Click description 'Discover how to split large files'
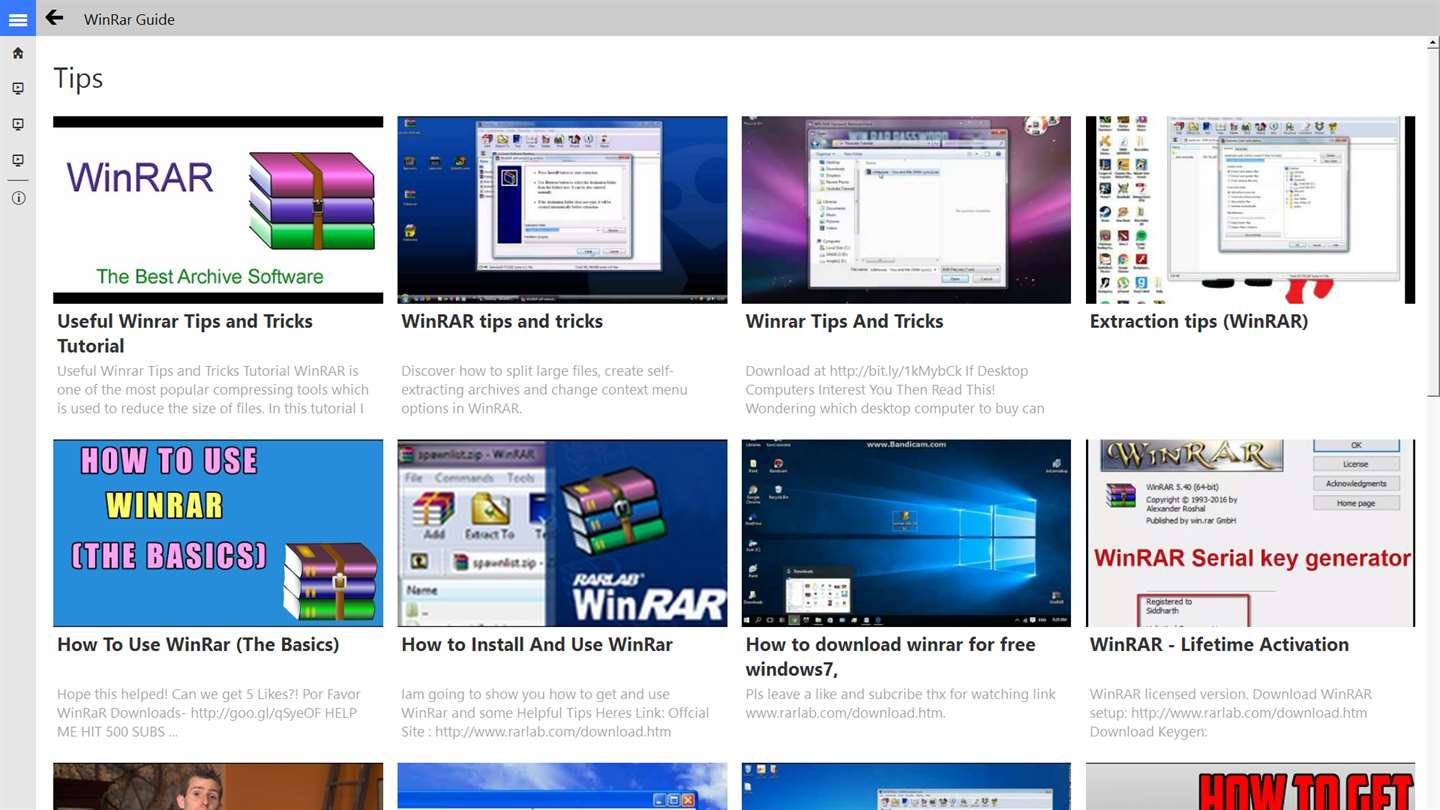Screen dimensions: 1440x810 (x=544, y=389)
